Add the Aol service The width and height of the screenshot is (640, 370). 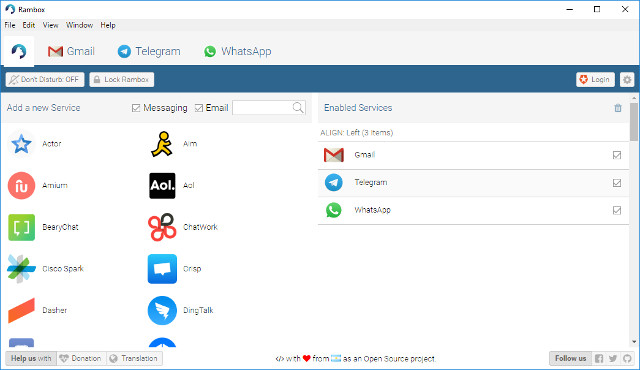(x=162, y=185)
